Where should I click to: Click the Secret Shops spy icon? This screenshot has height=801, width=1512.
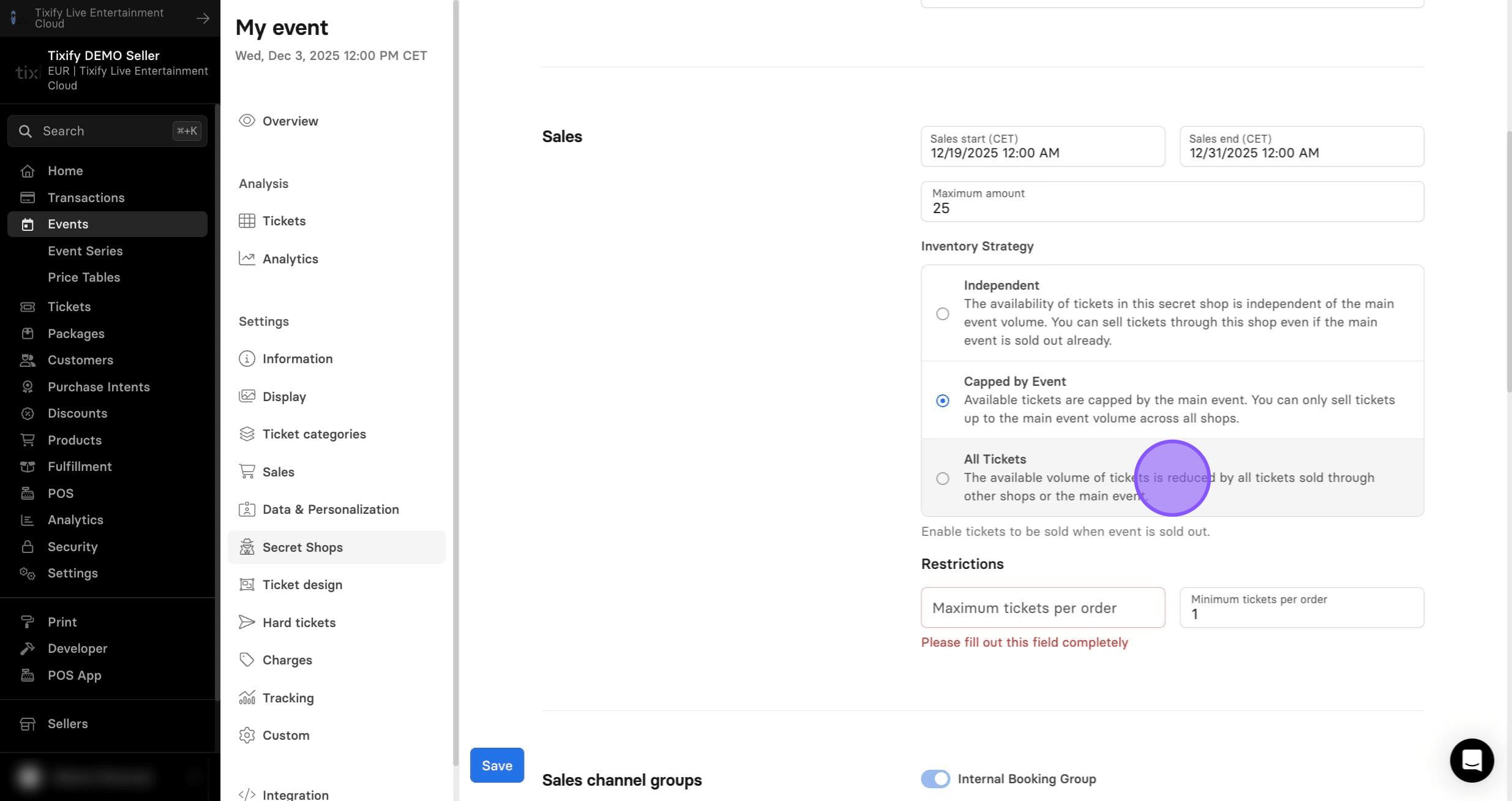click(x=247, y=547)
